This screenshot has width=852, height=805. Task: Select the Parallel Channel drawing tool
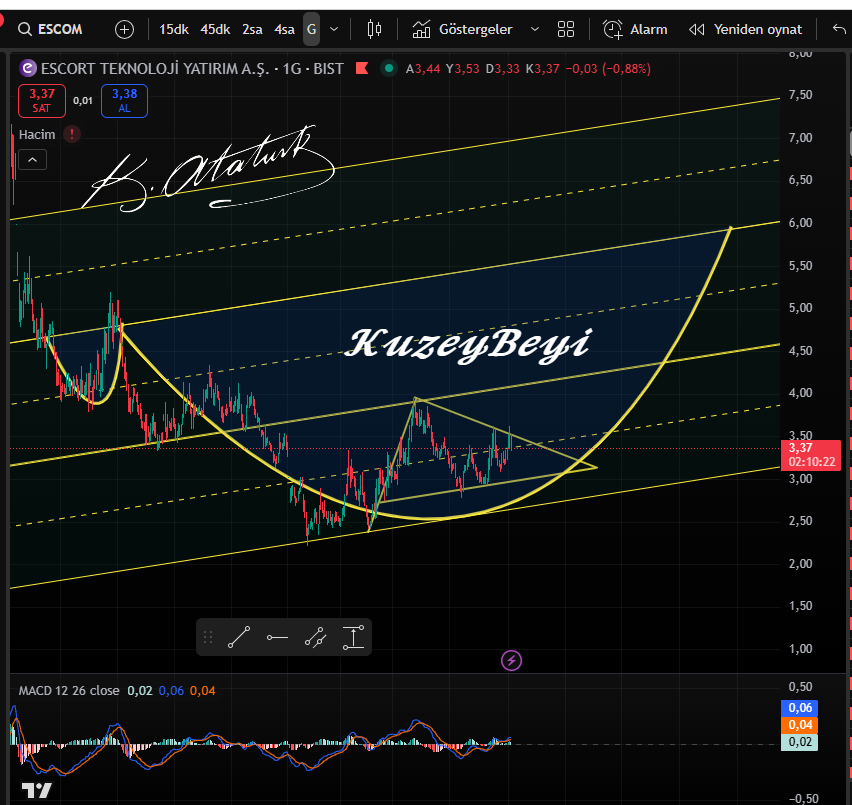pyautogui.click(x=316, y=636)
